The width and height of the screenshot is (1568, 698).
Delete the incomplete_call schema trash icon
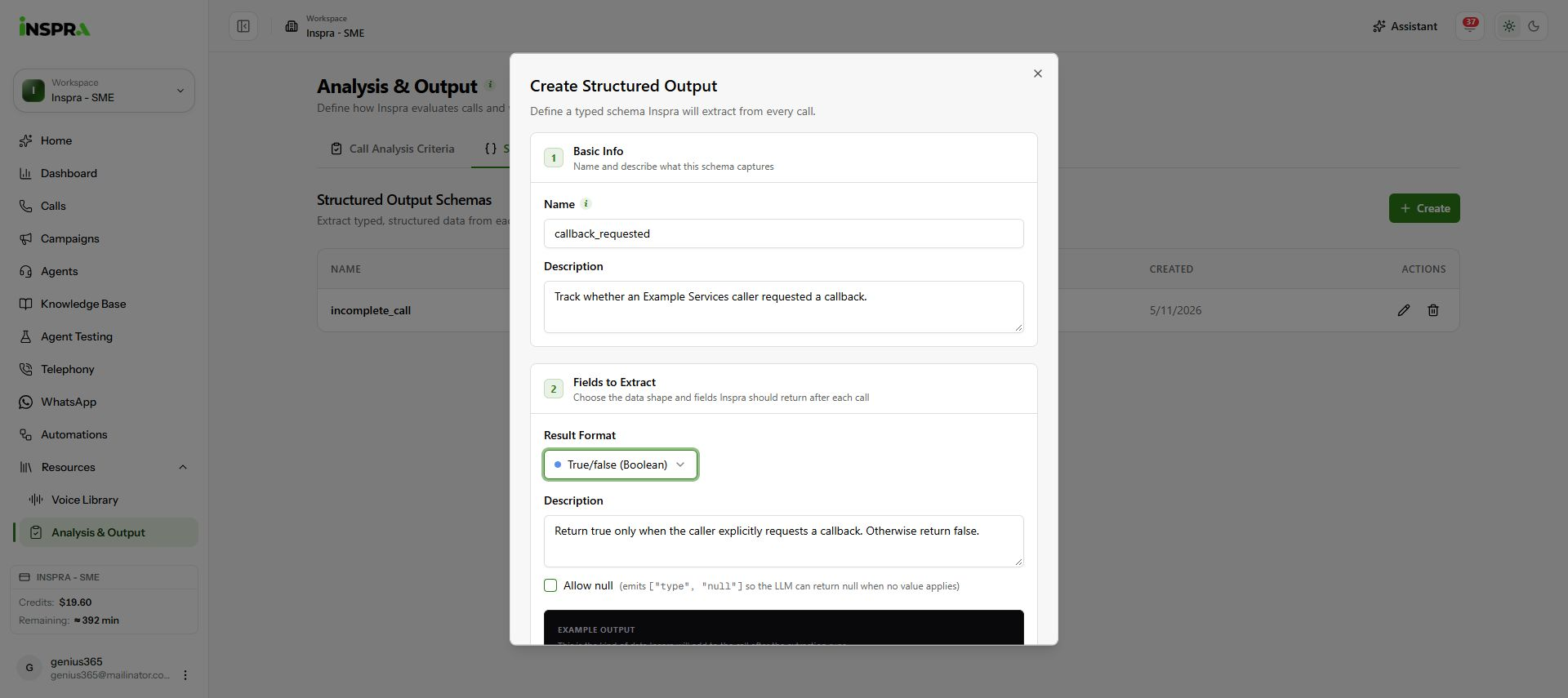point(1432,310)
